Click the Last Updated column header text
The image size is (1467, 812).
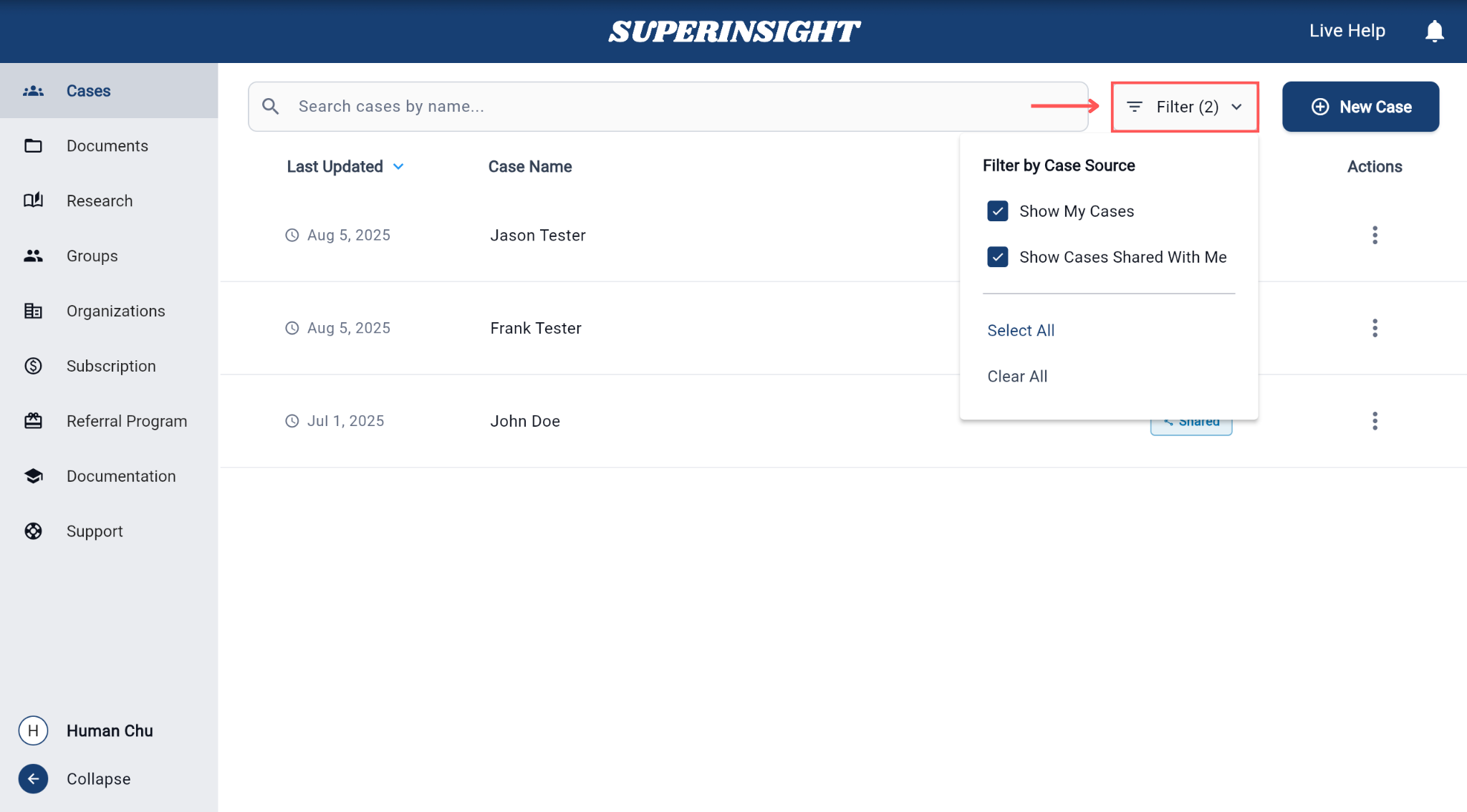[x=335, y=167]
